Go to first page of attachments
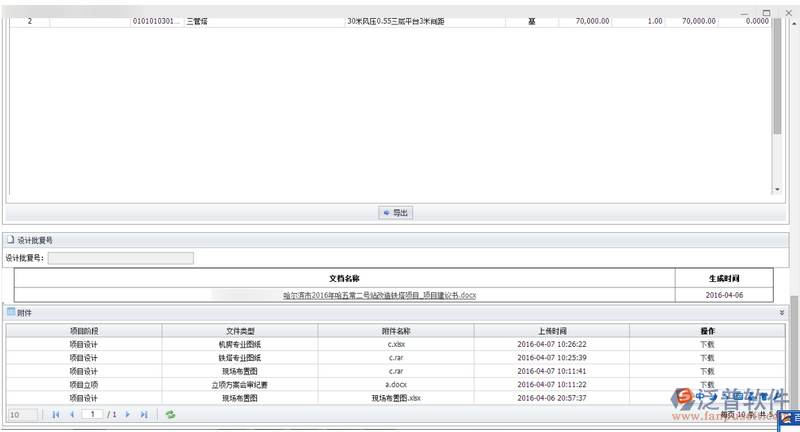This screenshot has width=800, height=432. coord(56,415)
